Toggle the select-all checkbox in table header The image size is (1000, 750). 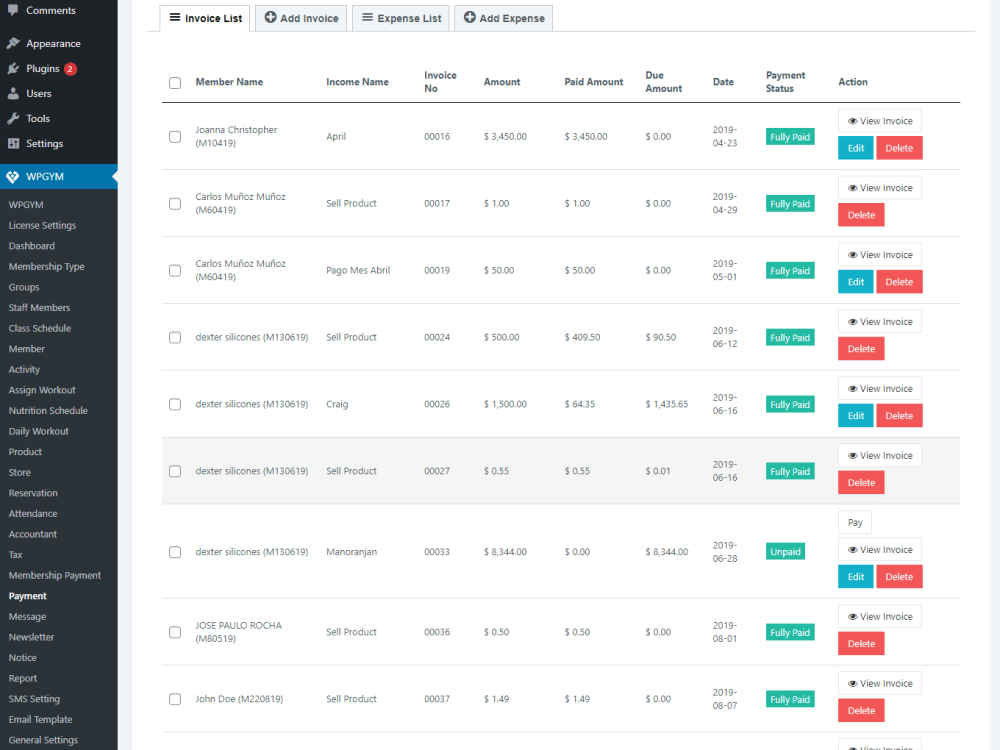[x=175, y=83]
